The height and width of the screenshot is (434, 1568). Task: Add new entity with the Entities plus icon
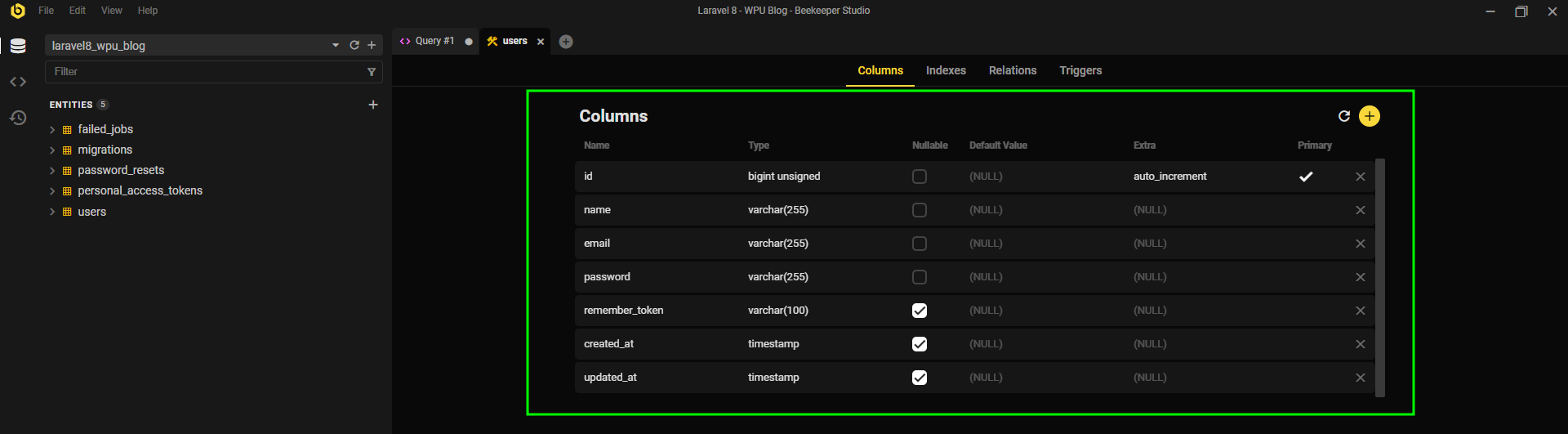(x=373, y=105)
